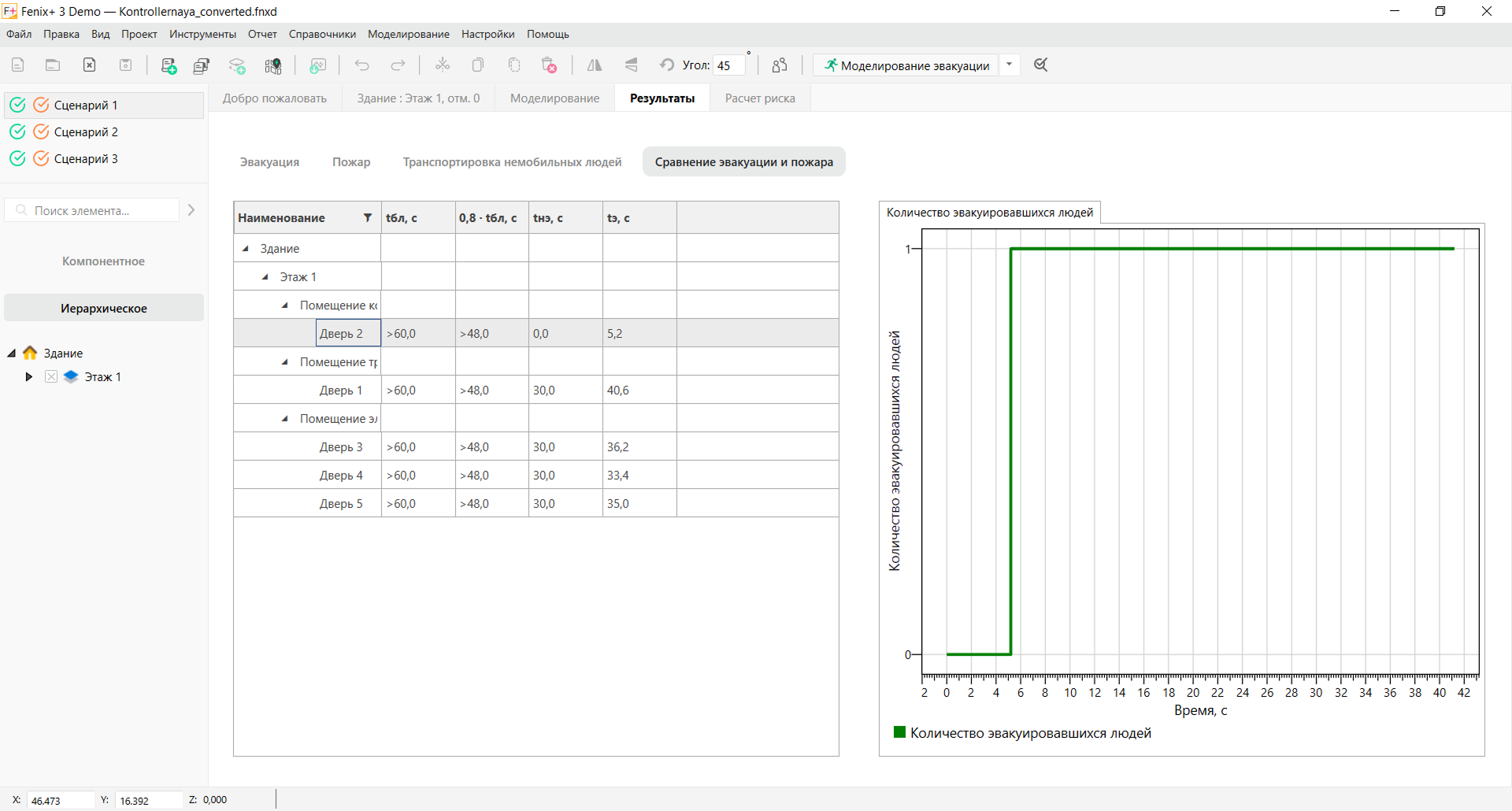Image resolution: width=1512 pixels, height=811 pixels.
Task: Click the people group icon in toolbar
Action: [780, 65]
